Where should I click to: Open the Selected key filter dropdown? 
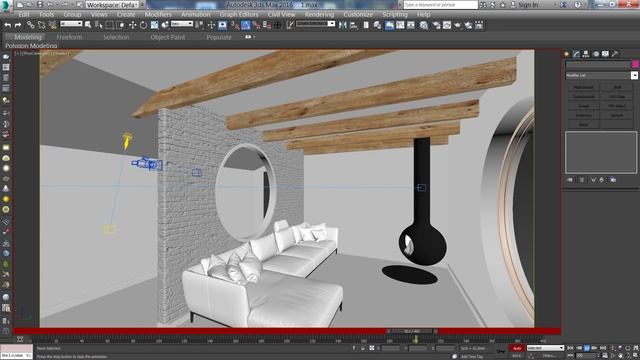coord(545,348)
